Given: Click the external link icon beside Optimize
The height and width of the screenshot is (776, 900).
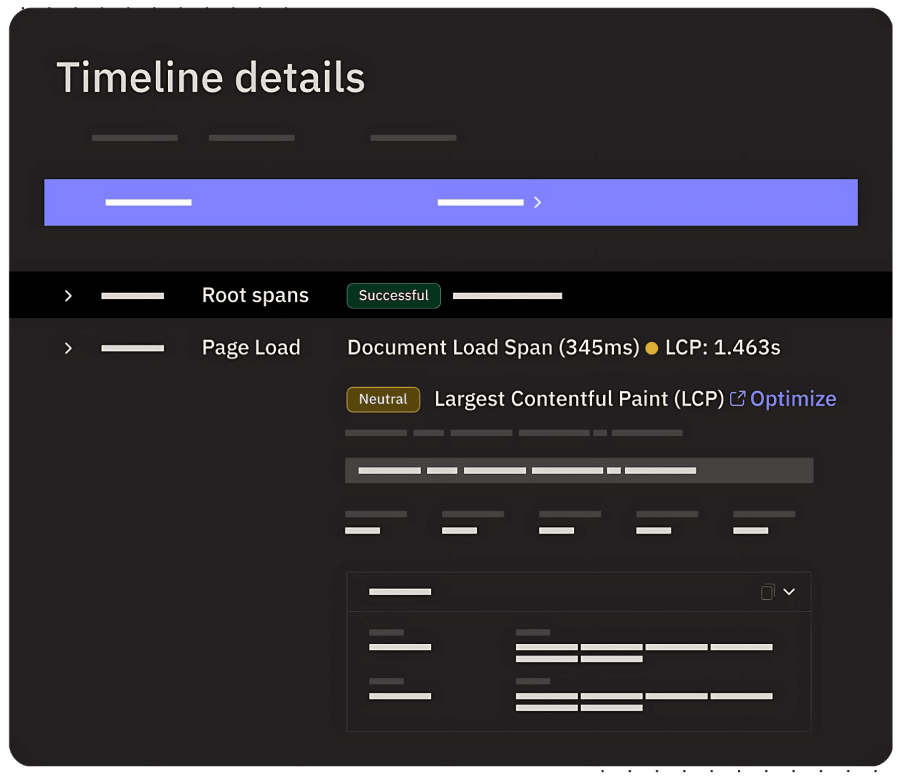Looking at the screenshot, I should tap(737, 399).
